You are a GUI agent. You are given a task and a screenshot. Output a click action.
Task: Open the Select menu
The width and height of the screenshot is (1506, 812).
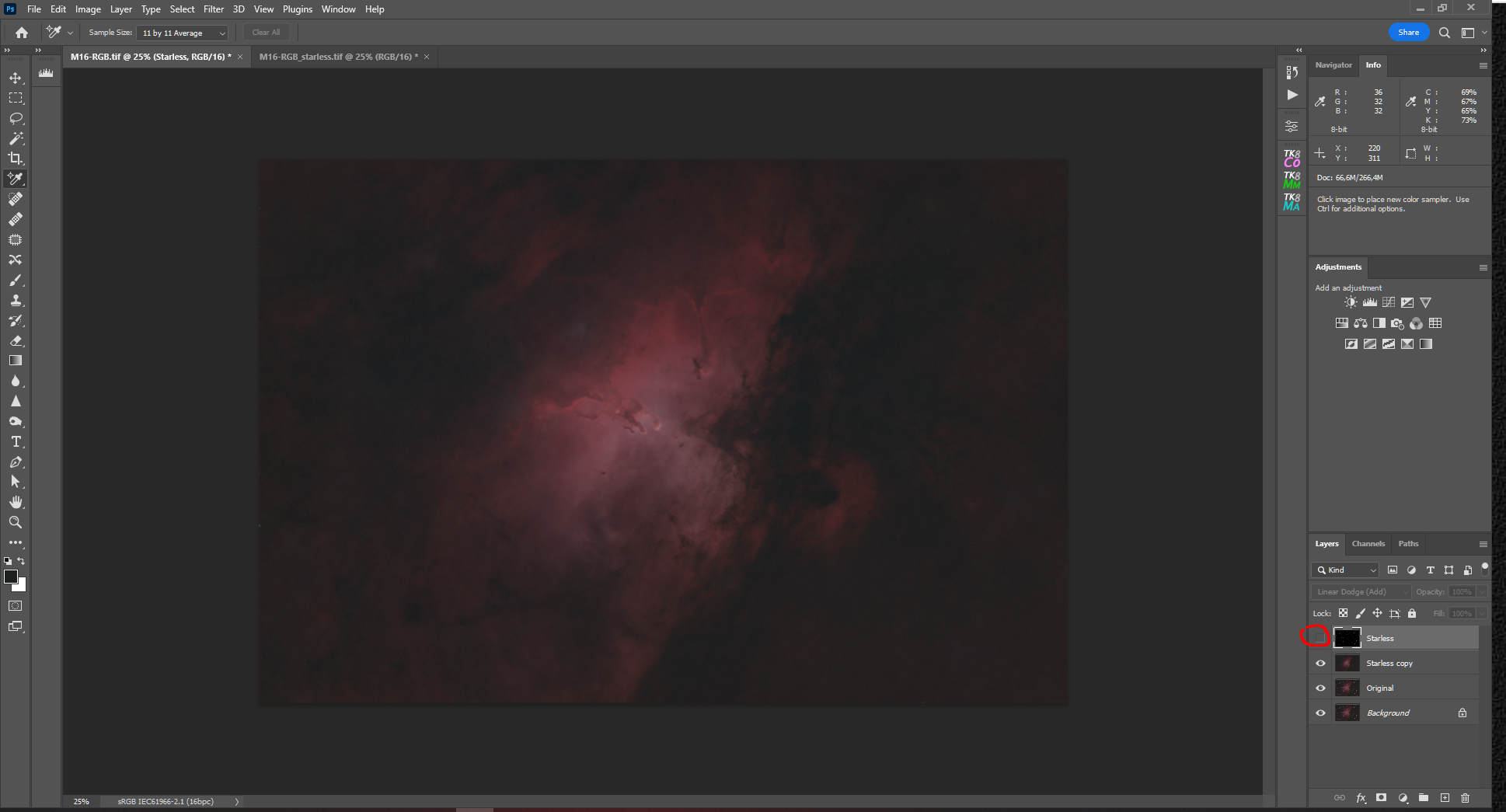click(x=182, y=9)
